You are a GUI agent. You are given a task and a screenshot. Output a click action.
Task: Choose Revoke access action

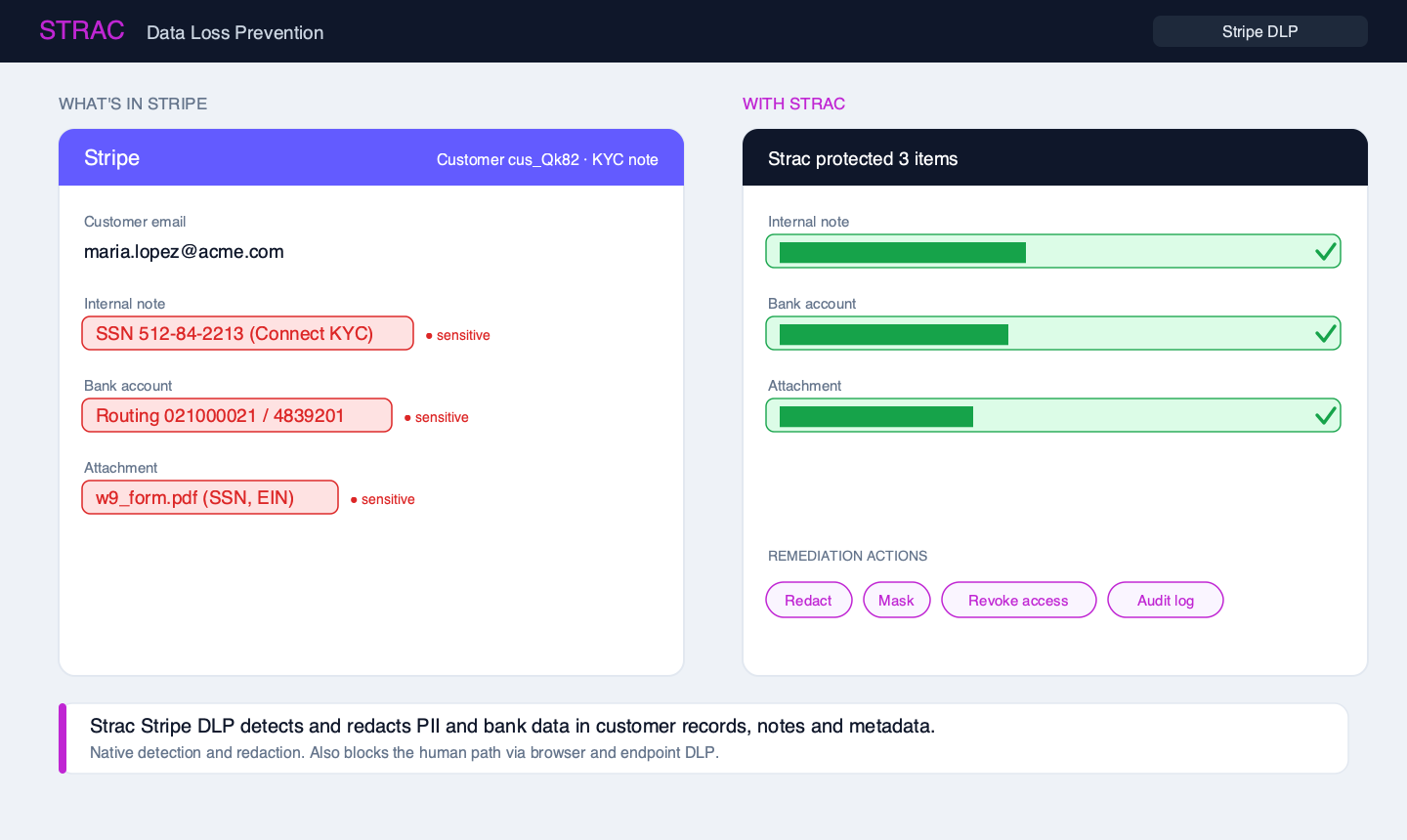click(x=1019, y=600)
